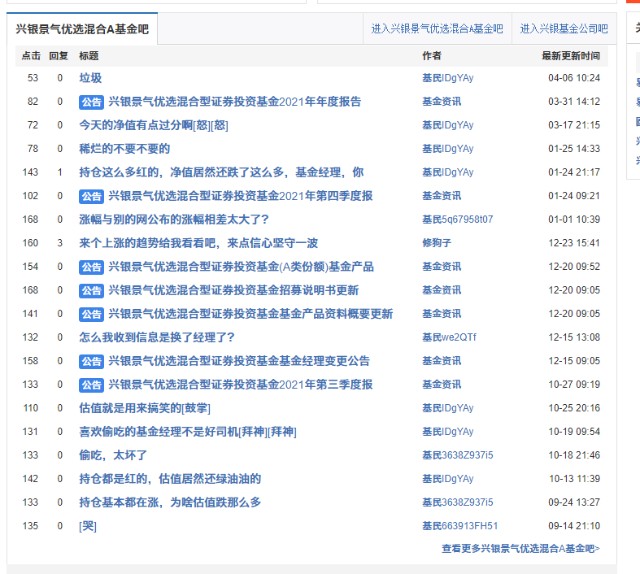Screen dimensions: 640x574
Task: Open the 进入兴银景气优选混合A基金吧 link
Action: click(x=437, y=29)
